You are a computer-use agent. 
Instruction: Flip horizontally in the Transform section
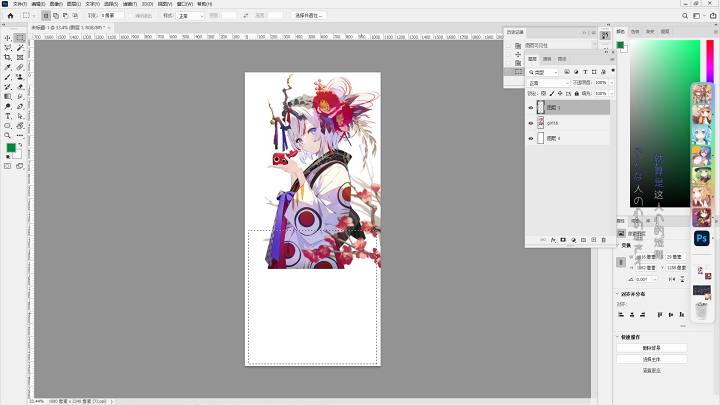point(672,279)
